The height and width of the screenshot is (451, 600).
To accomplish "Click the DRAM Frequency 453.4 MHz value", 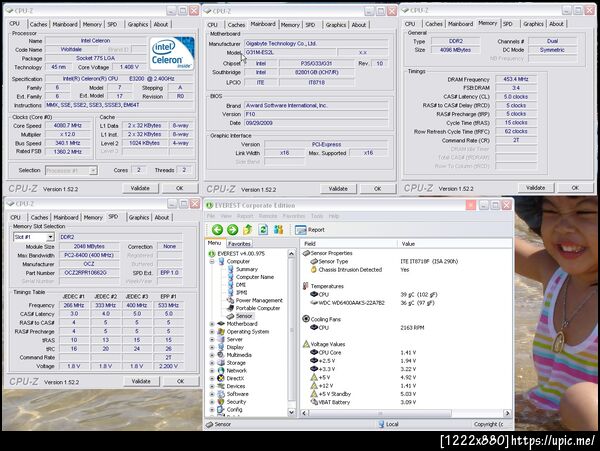I will [x=515, y=79].
